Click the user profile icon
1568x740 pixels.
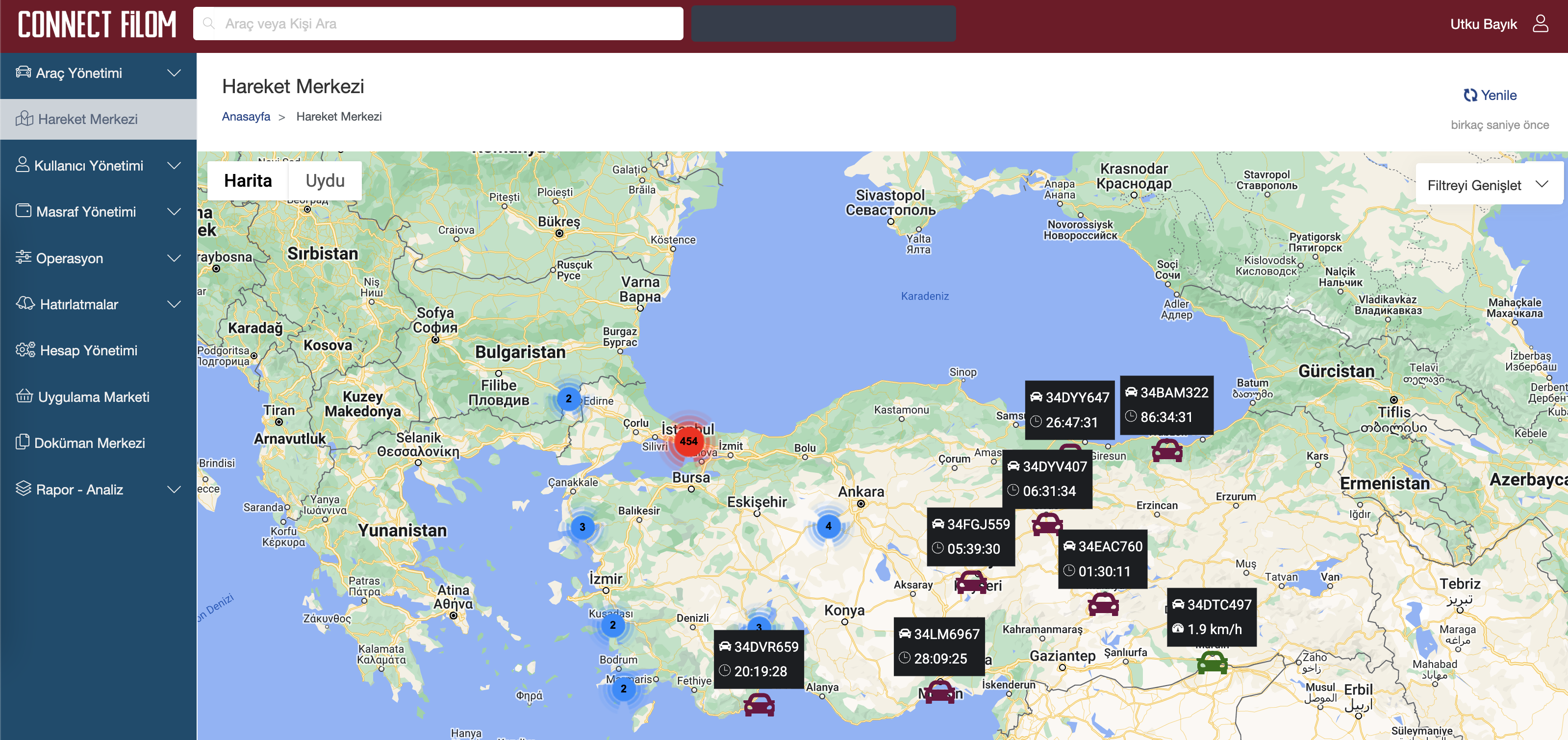(1540, 24)
